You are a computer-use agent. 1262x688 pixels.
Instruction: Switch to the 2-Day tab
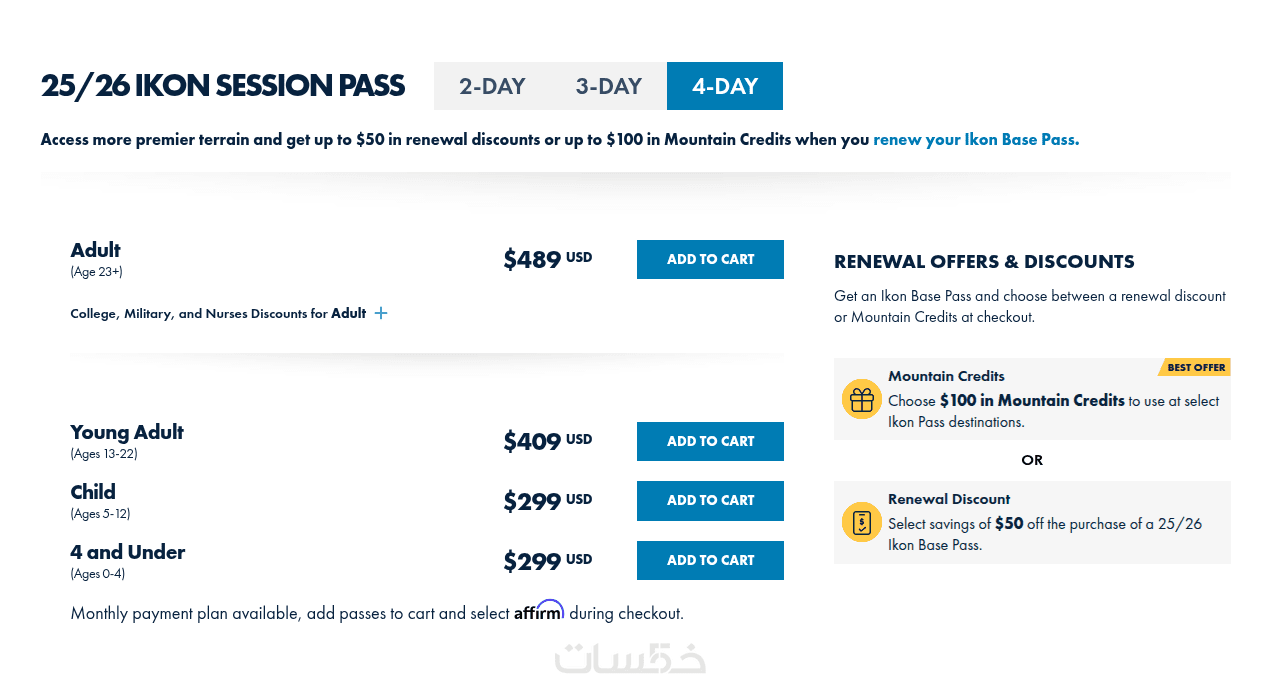[492, 86]
